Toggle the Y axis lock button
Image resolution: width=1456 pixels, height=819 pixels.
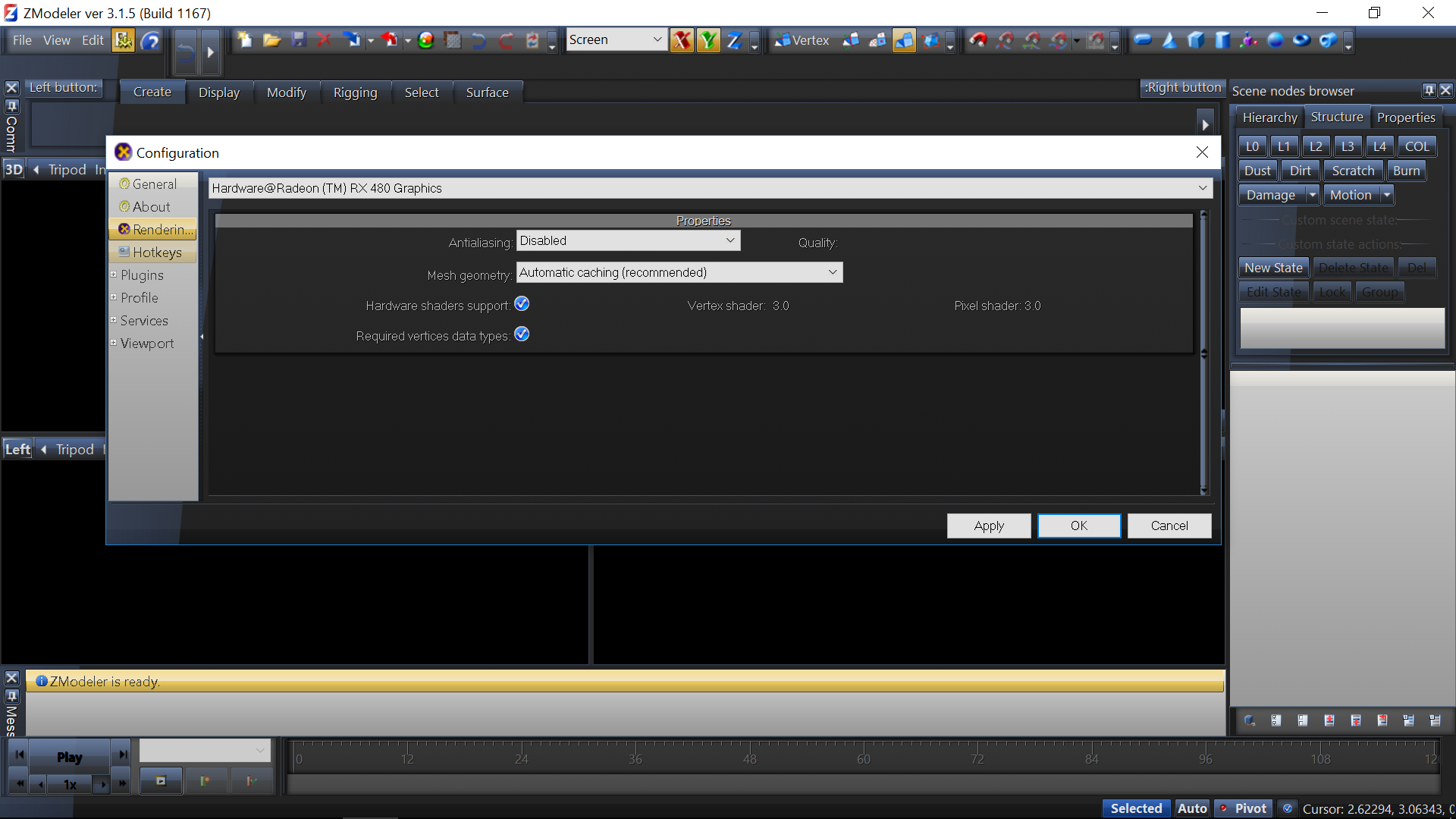coord(708,40)
